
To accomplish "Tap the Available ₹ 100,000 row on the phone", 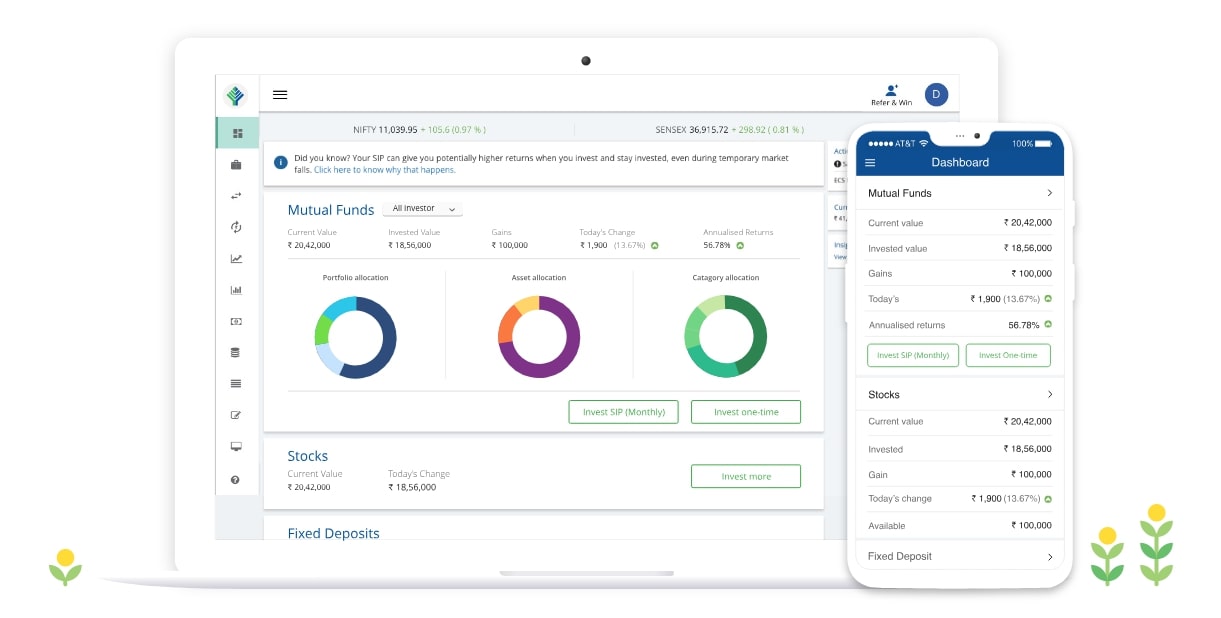I will 960,525.
